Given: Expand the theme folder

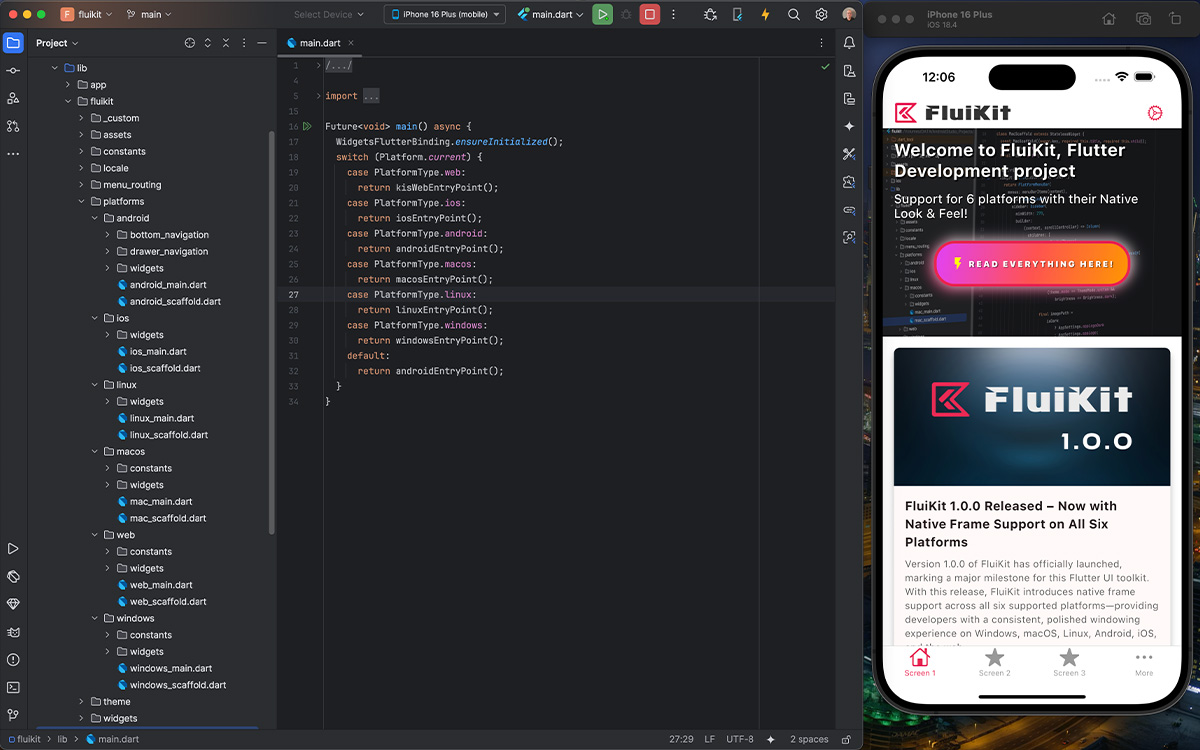Looking at the screenshot, I should [x=83, y=701].
